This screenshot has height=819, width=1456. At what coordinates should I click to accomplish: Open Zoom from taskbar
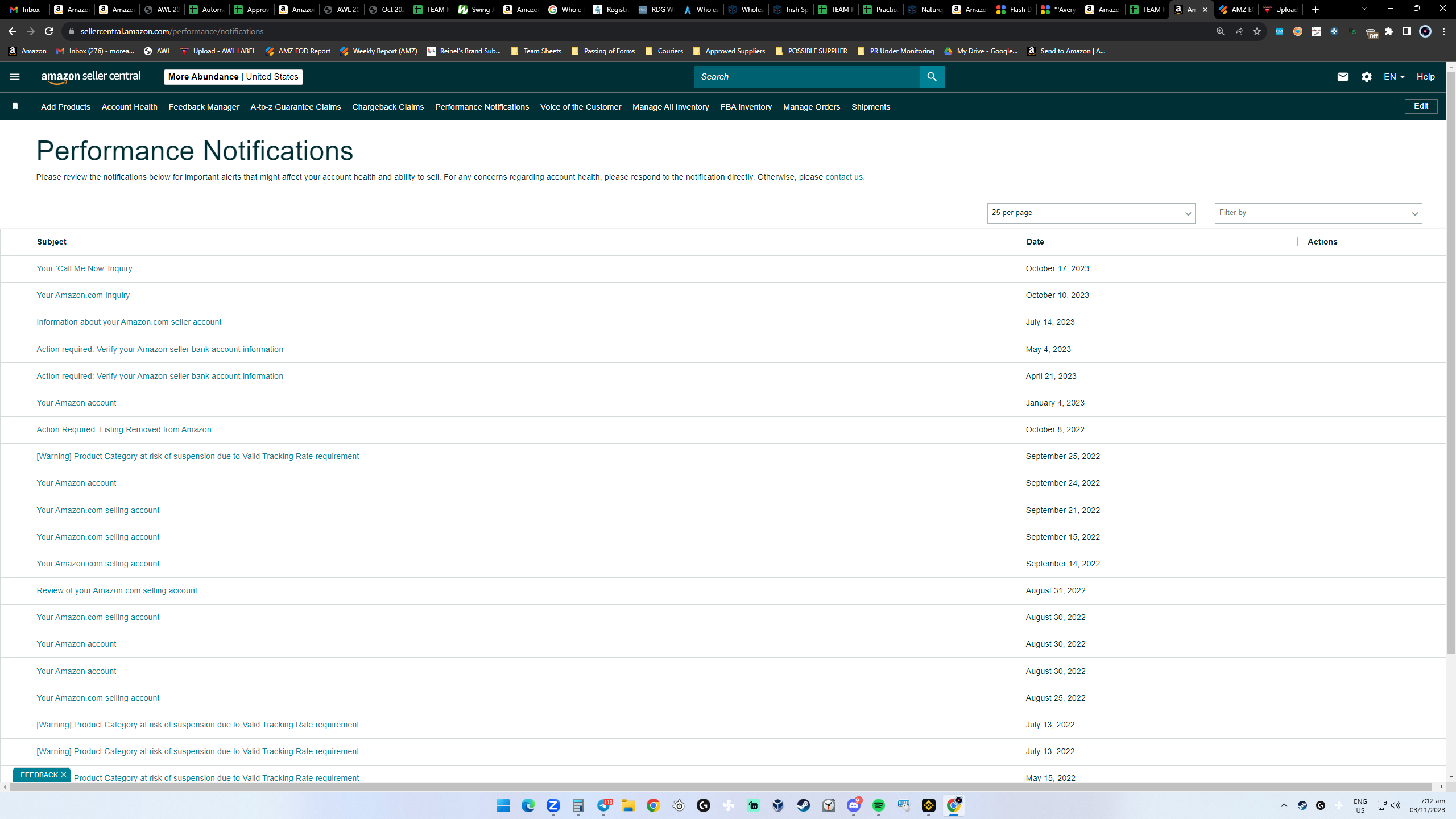tap(553, 805)
